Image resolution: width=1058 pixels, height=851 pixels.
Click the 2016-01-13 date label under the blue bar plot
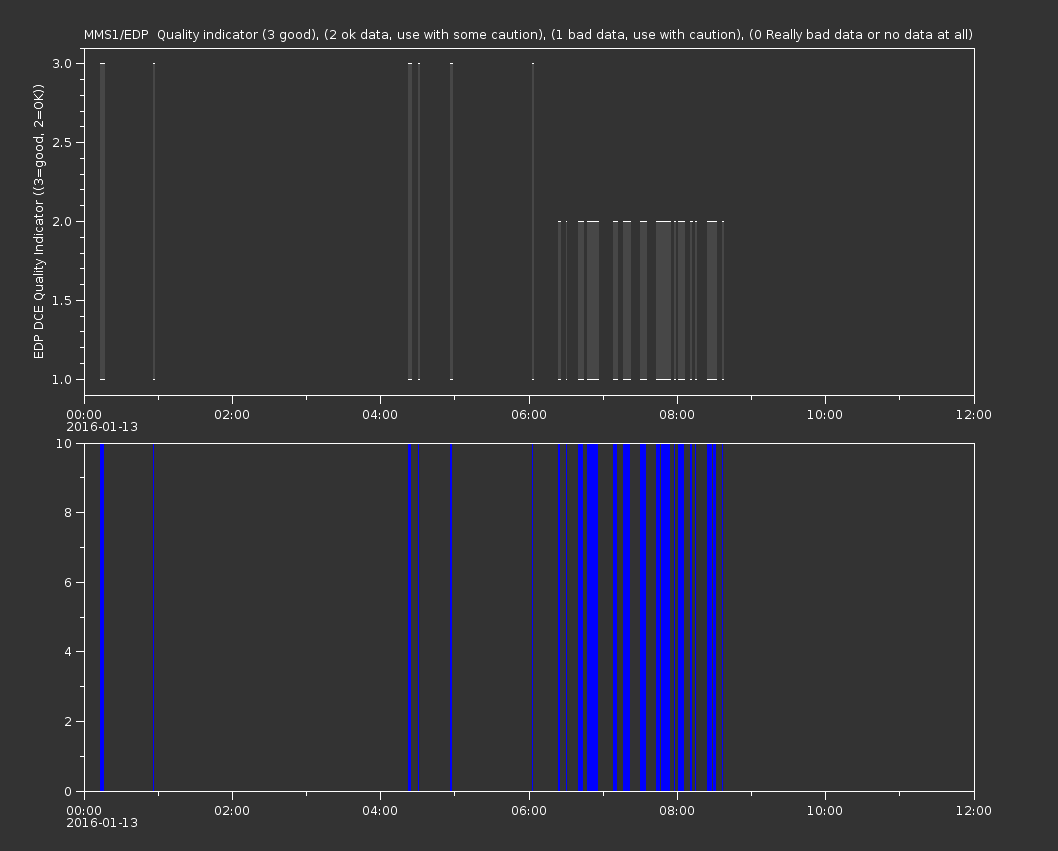coord(102,823)
